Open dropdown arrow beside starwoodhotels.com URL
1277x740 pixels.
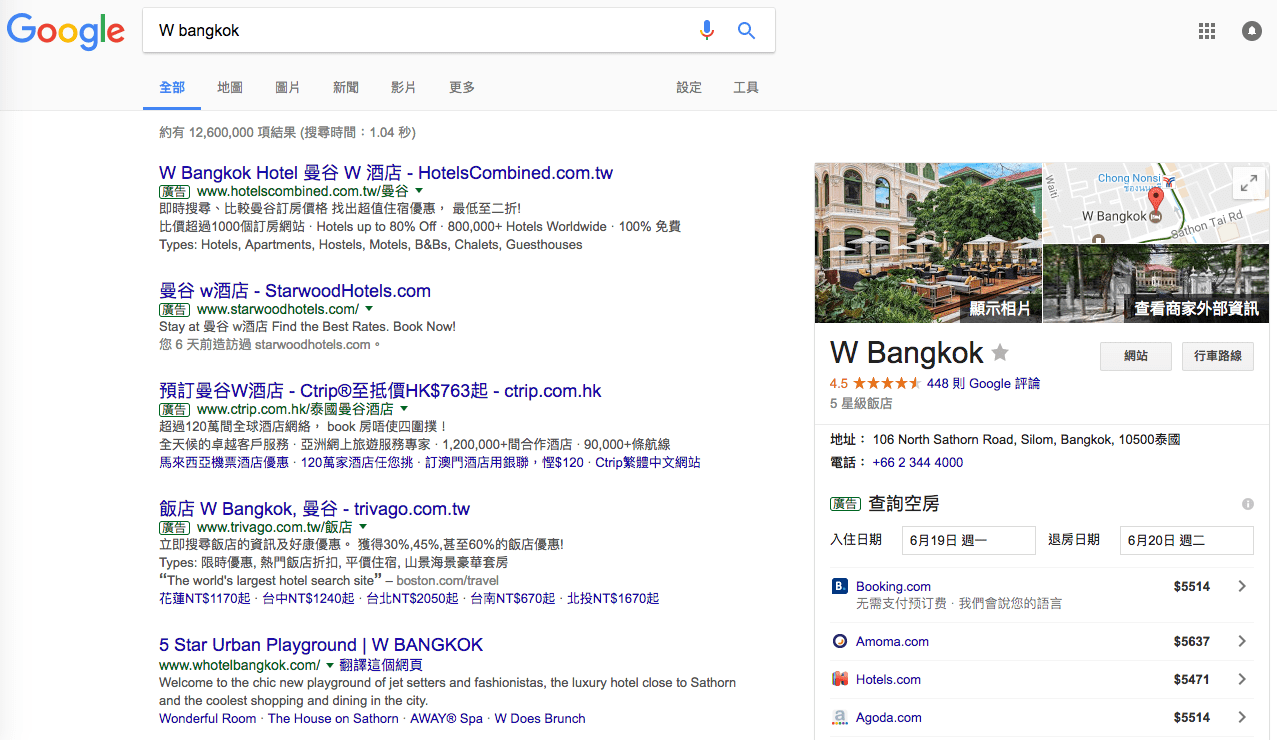tap(368, 309)
